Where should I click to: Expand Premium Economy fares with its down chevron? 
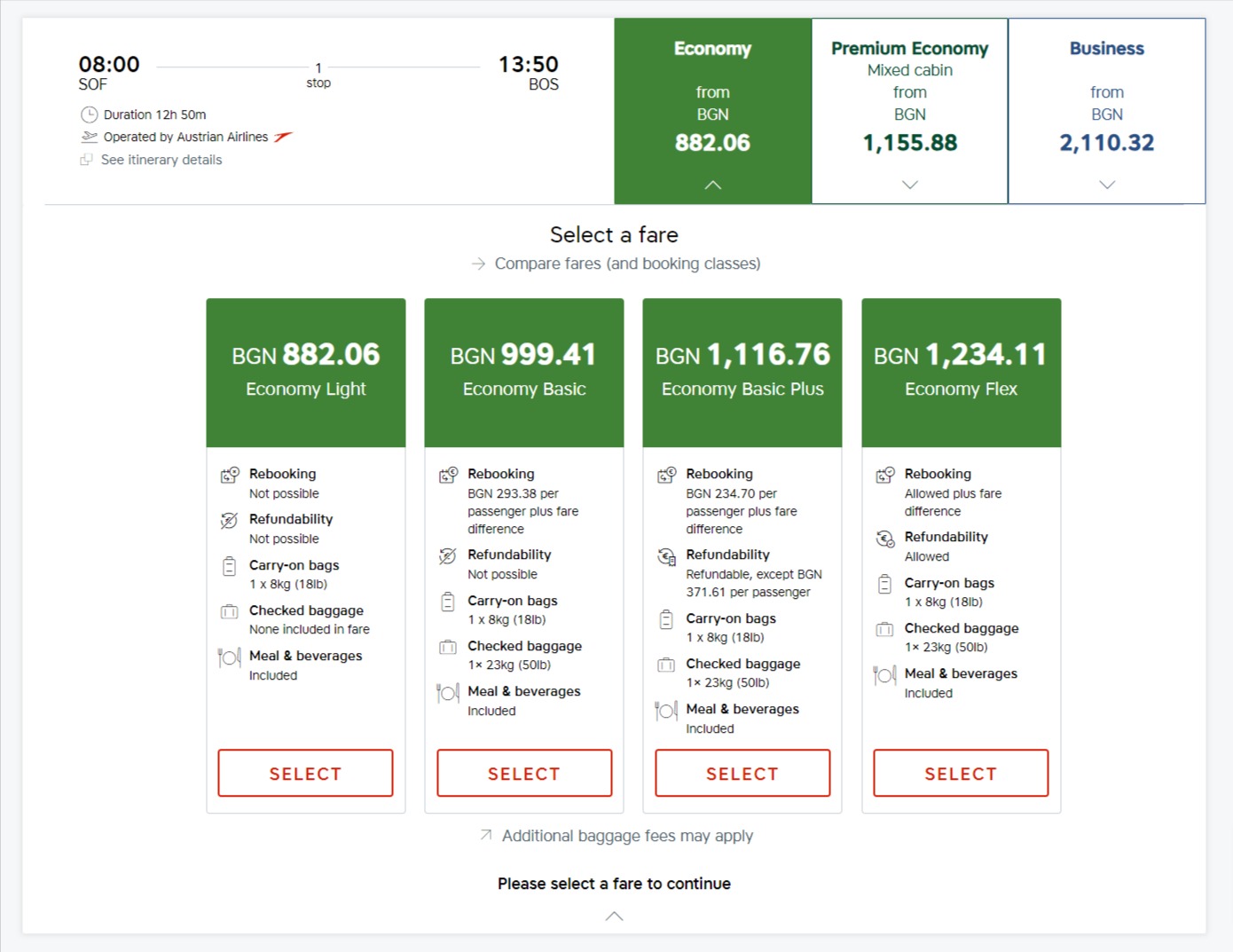pyautogui.click(x=909, y=185)
